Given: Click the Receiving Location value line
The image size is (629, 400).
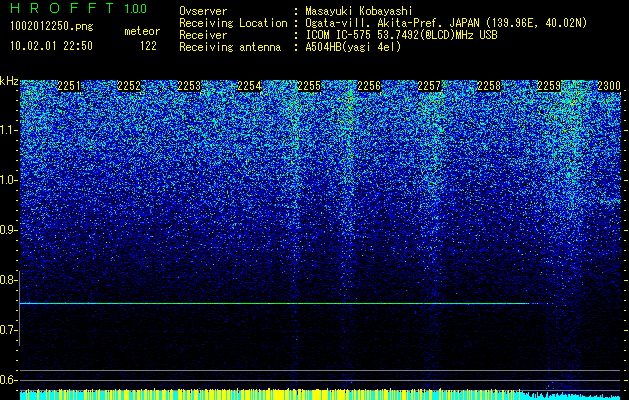Looking at the screenshot, I should [446, 23].
